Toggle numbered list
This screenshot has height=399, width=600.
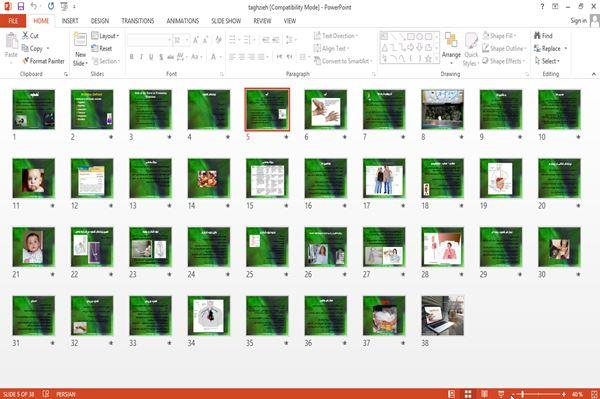(247, 40)
